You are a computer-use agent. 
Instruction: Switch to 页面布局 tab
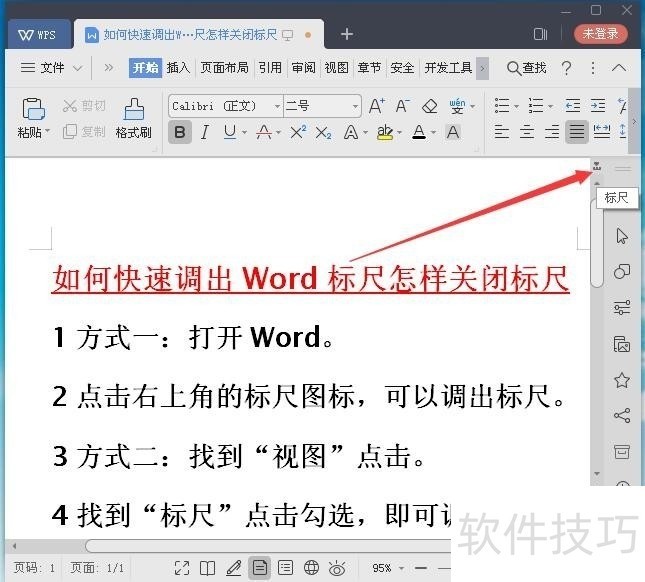click(x=224, y=67)
